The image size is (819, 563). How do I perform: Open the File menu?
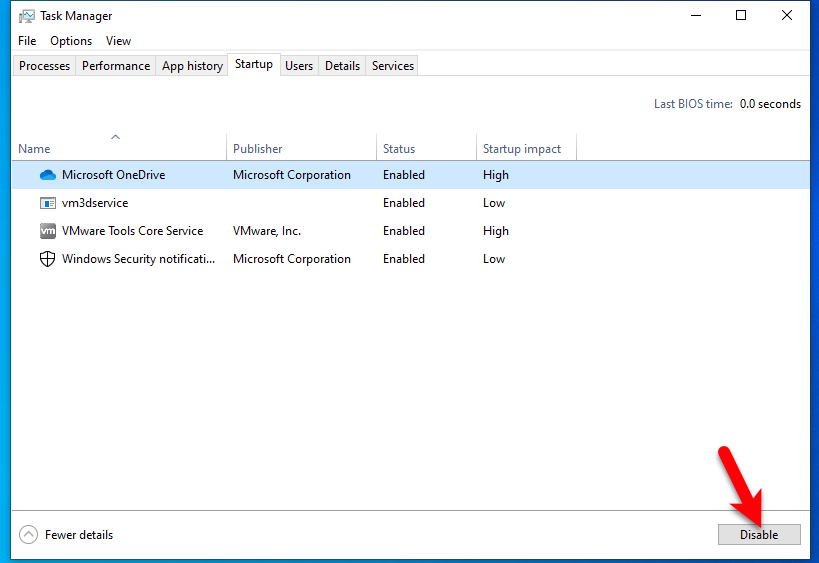click(x=27, y=41)
